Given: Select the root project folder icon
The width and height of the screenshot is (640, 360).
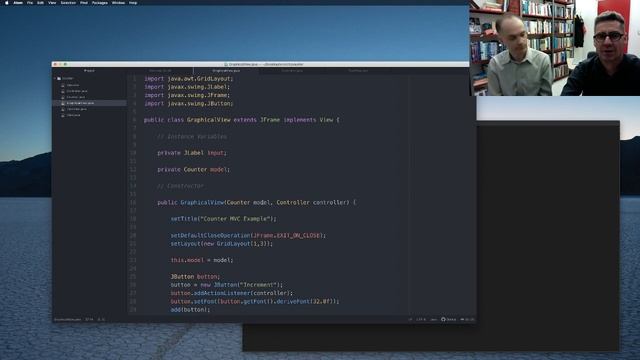Looking at the screenshot, I should 59,78.
